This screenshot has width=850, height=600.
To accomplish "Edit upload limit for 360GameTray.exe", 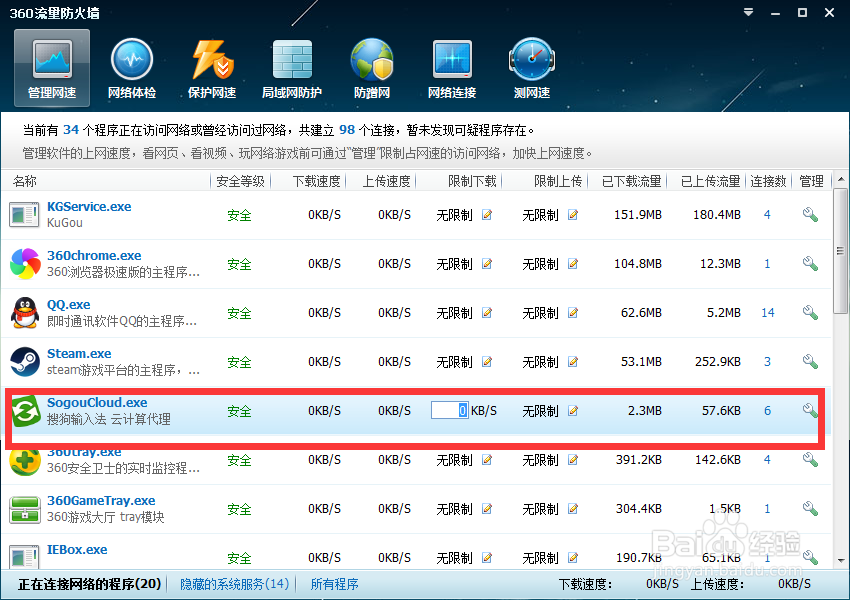I will 572,509.
